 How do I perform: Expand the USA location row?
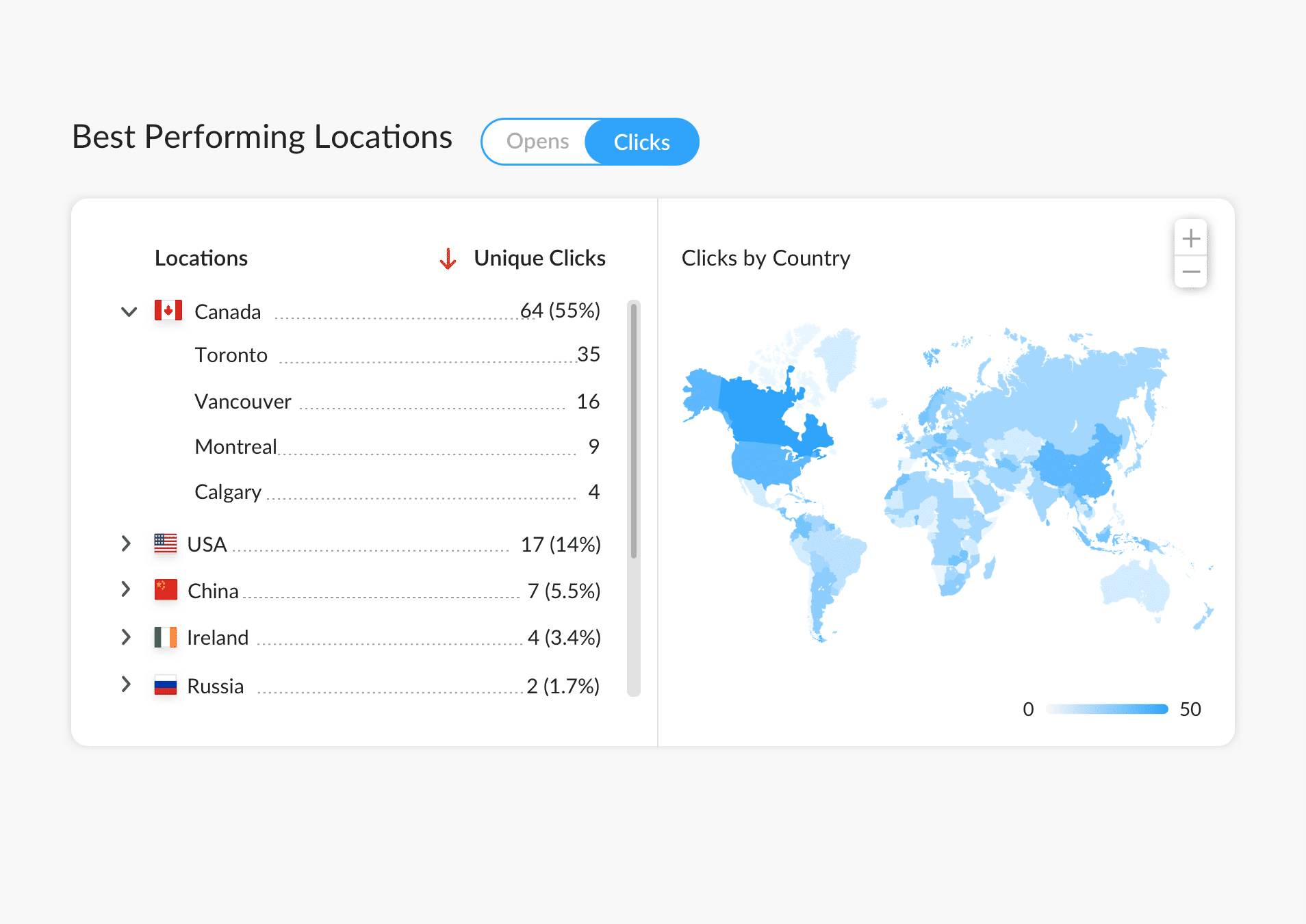coord(126,543)
